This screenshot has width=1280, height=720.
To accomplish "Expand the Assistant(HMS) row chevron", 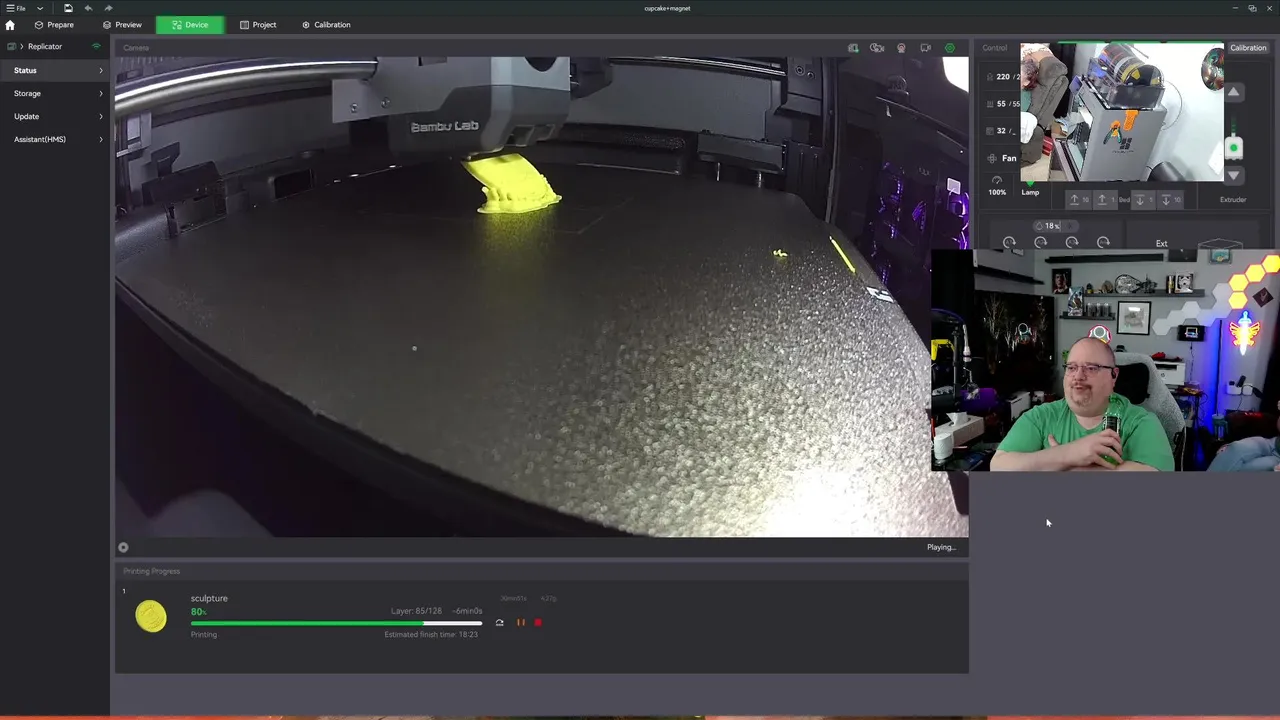I will (x=101, y=140).
